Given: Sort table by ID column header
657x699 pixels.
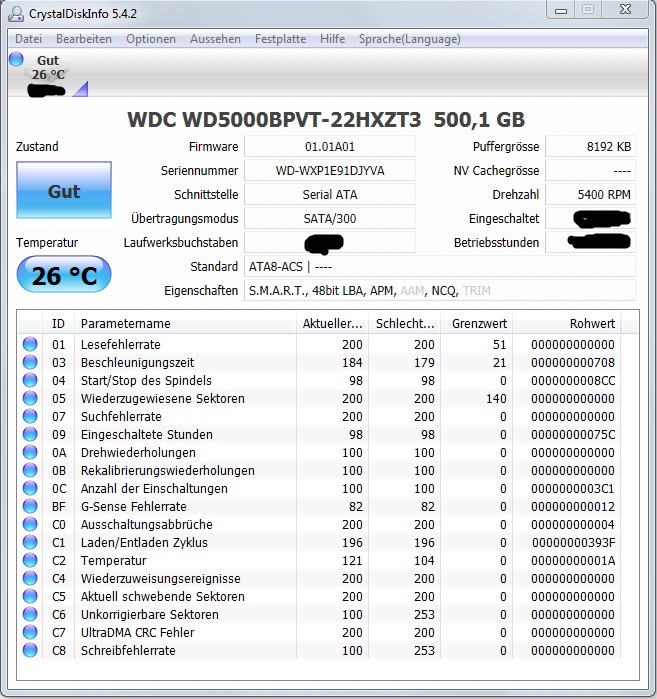Looking at the screenshot, I should pyautogui.click(x=58, y=323).
